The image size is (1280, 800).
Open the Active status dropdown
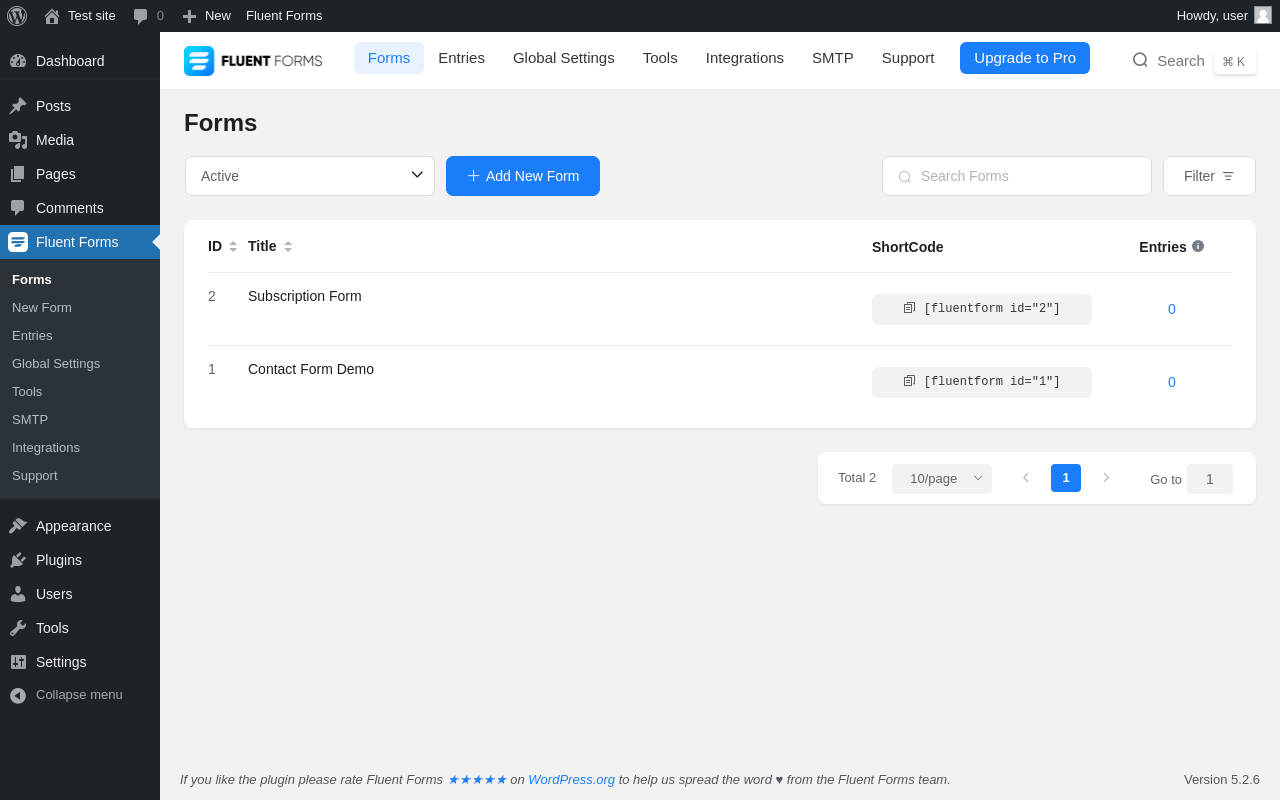[x=310, y=176]
